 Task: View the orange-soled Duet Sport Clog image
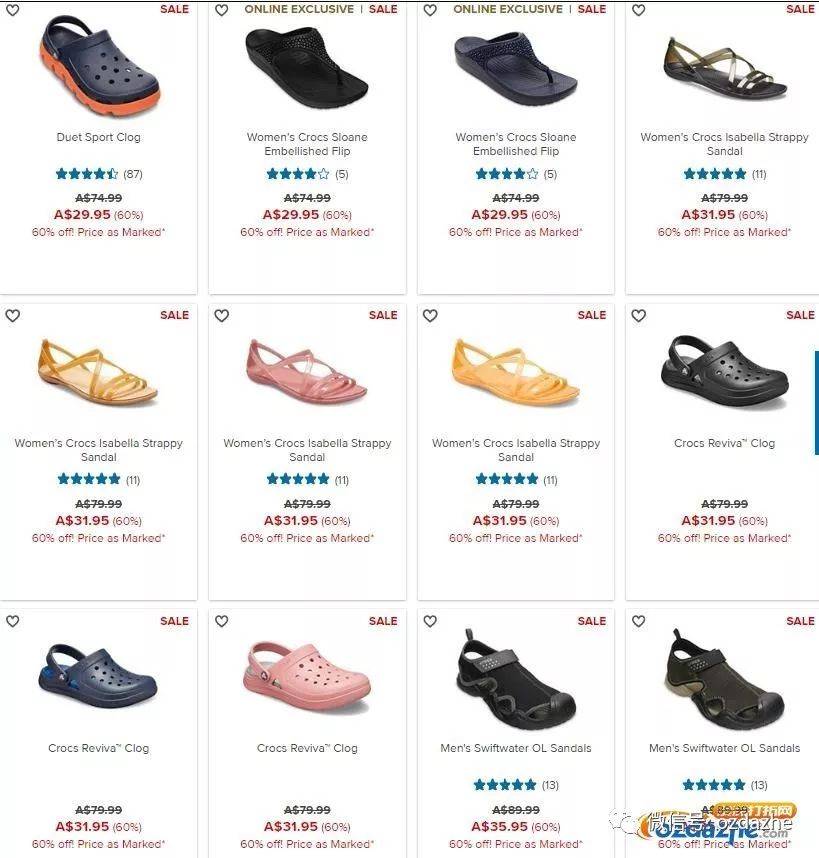tap(100, 66)
